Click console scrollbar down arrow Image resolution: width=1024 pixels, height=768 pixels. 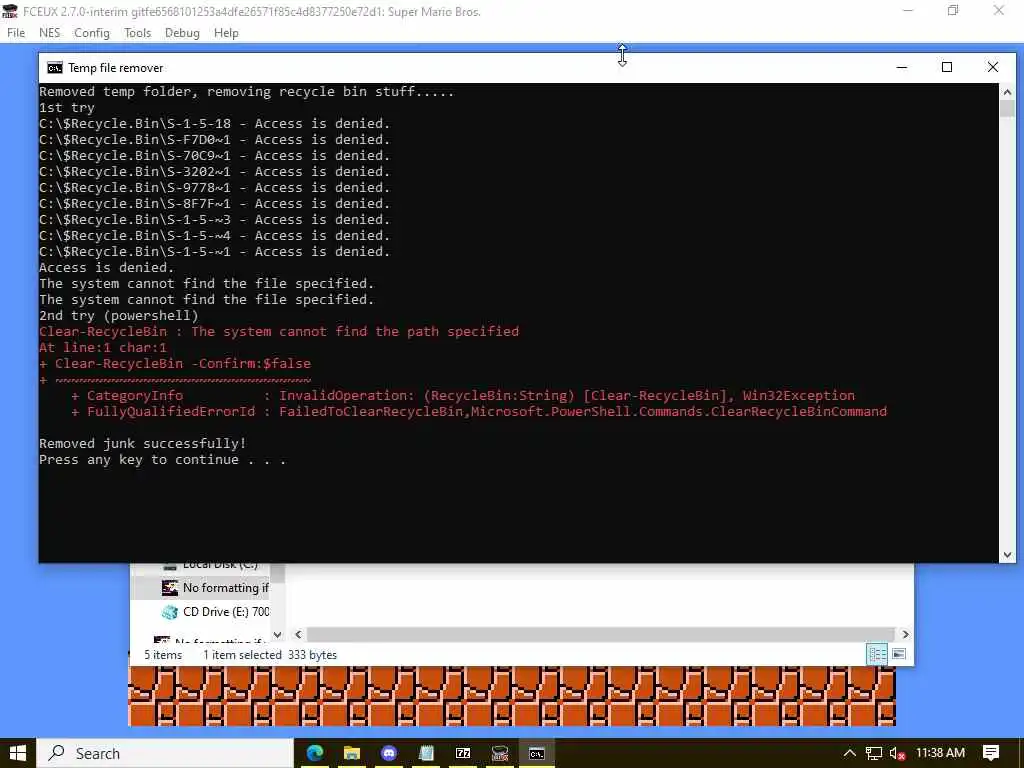[1007, 554]
